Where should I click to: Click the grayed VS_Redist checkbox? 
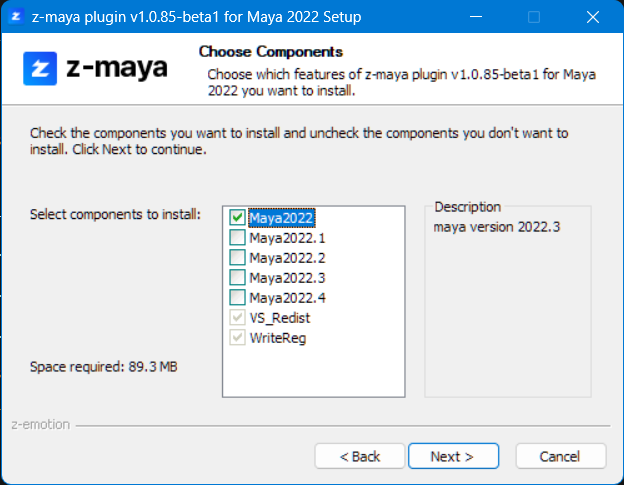coord(237,317)
